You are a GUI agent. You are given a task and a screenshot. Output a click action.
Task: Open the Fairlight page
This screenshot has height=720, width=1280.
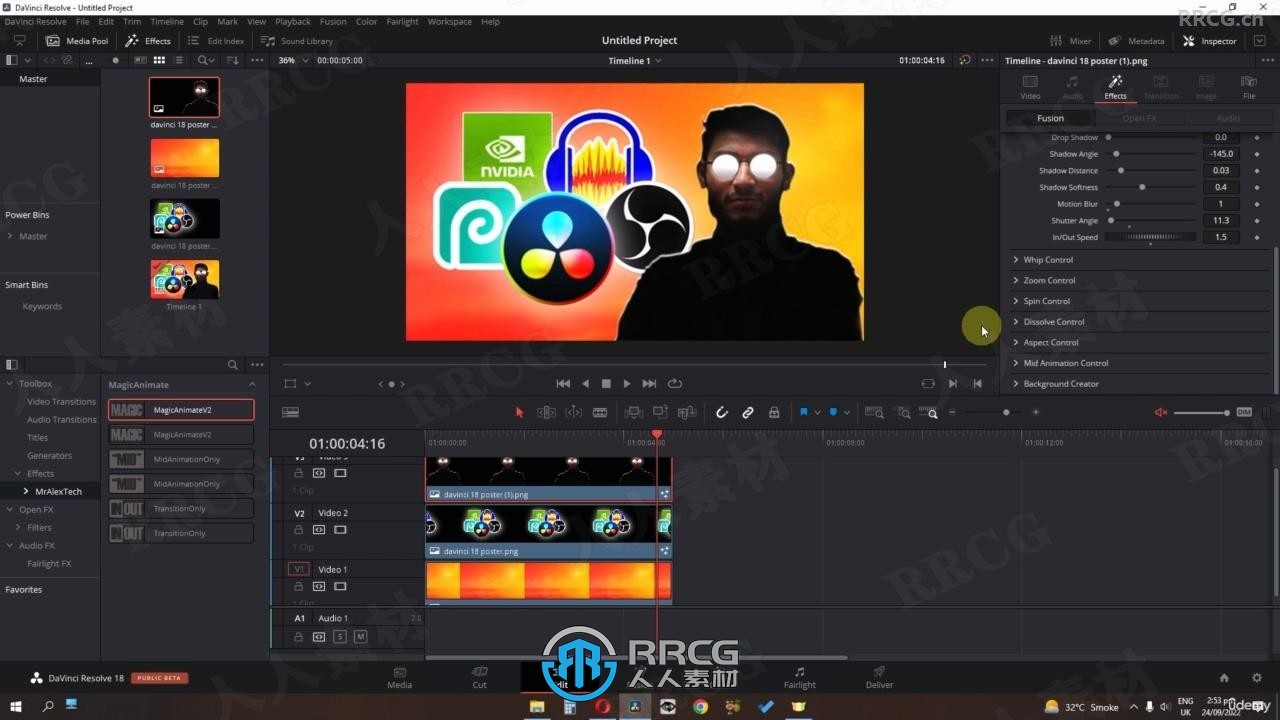coord(799,677)
